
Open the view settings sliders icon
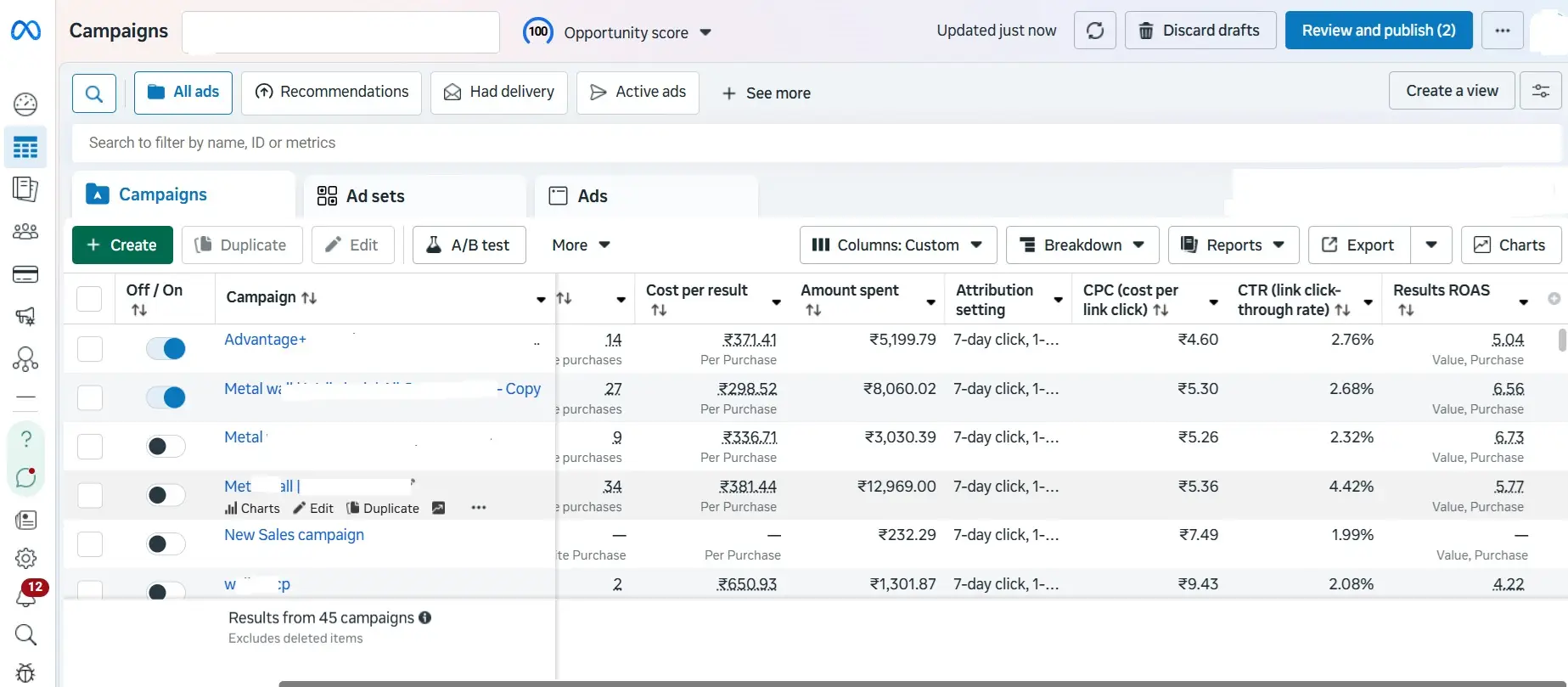[1540, 91]
